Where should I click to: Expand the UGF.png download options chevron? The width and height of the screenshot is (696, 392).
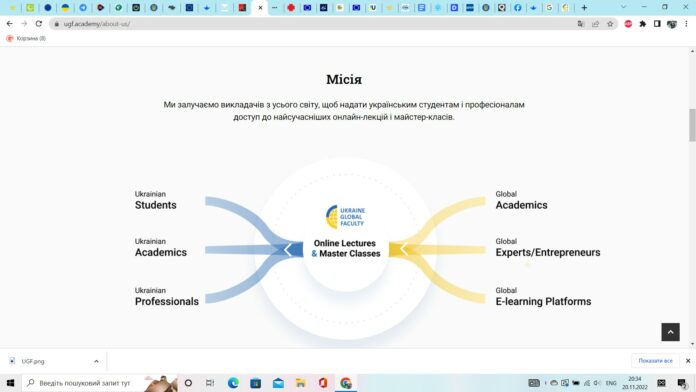[96, 361]
